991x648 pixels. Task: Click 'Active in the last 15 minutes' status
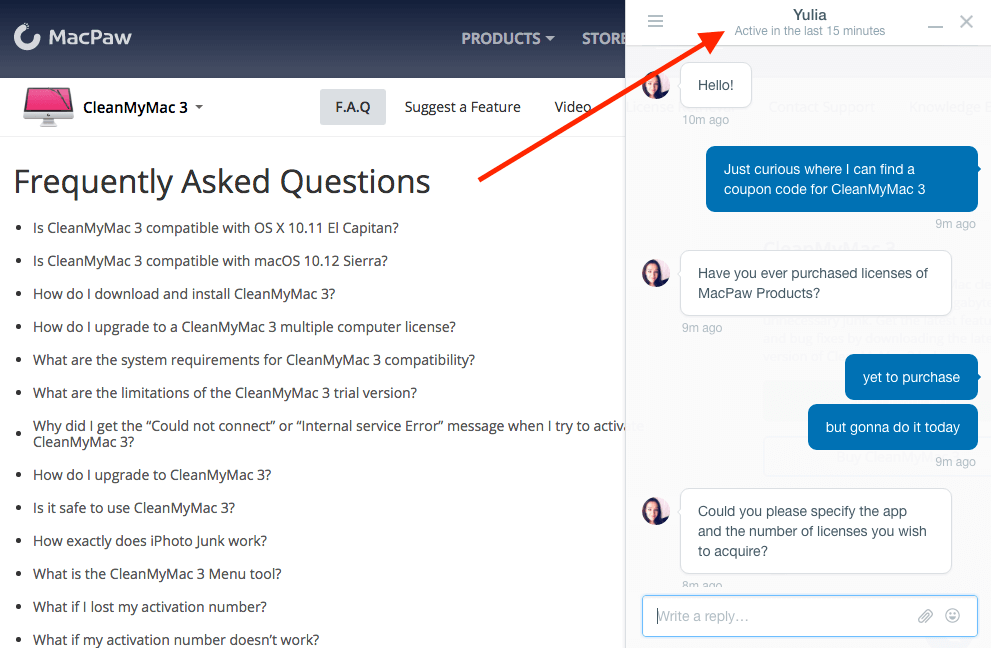(x=810, y=31)
